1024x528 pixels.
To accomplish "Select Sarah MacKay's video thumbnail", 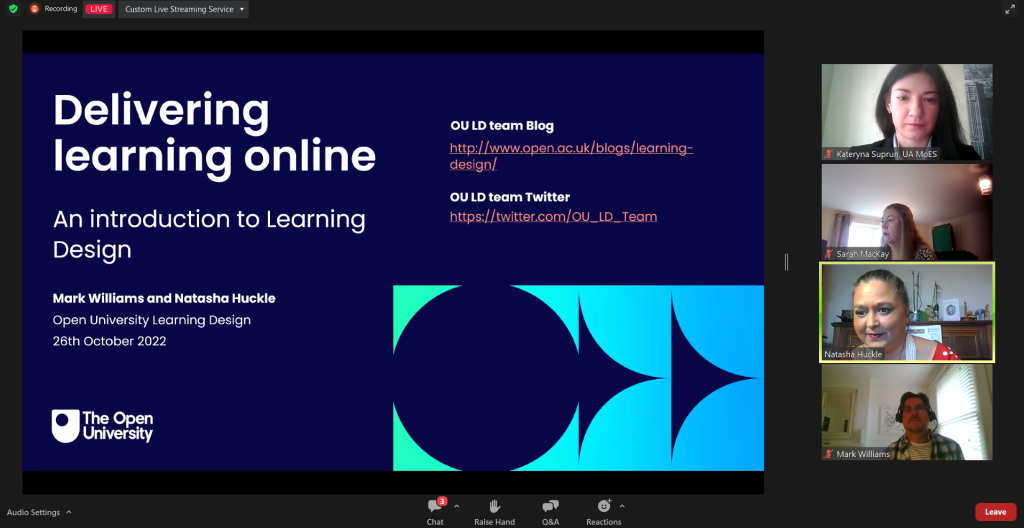I will (906, 212).
